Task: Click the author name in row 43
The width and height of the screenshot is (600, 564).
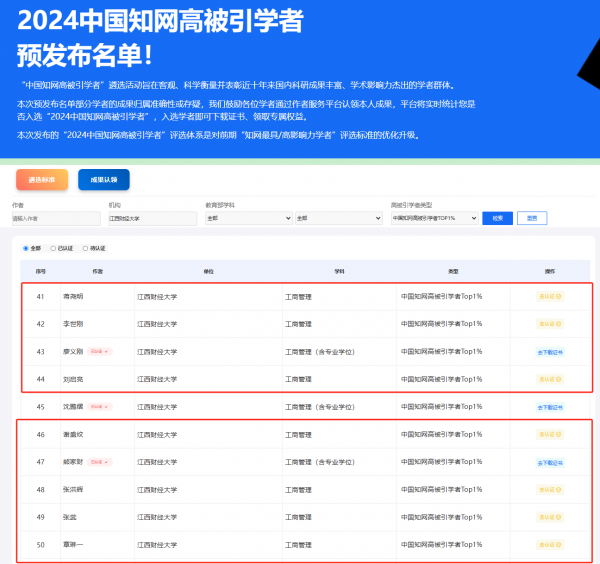Action: [x=73, y=351]
